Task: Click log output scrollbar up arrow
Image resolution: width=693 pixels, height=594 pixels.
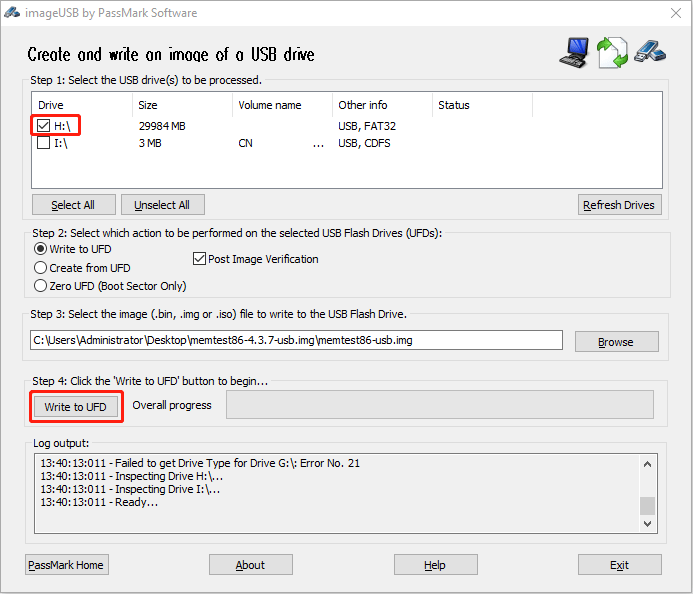Action: click(647, 464)
